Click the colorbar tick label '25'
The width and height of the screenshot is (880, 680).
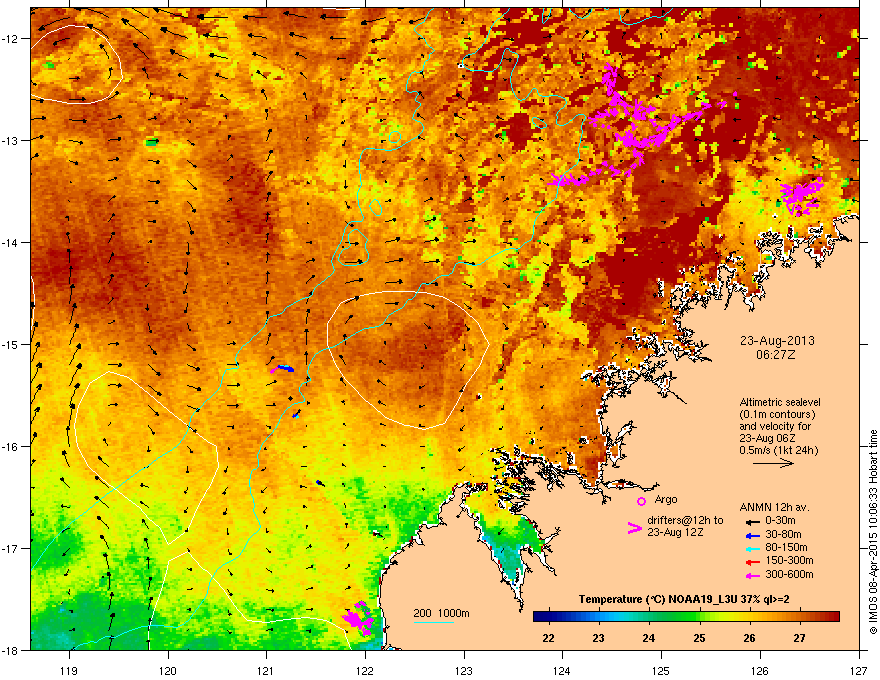click(x=699, y=638)
